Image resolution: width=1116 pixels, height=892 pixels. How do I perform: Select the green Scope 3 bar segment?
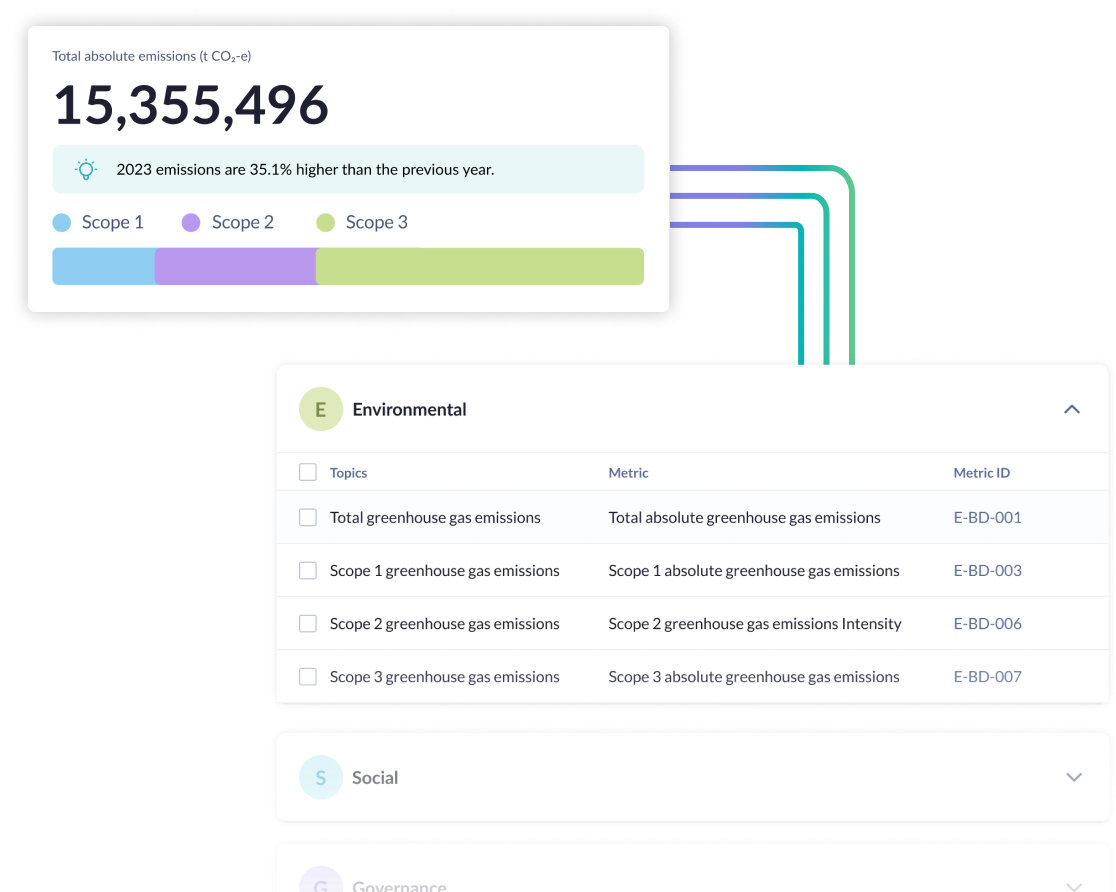tap(480, 266)
